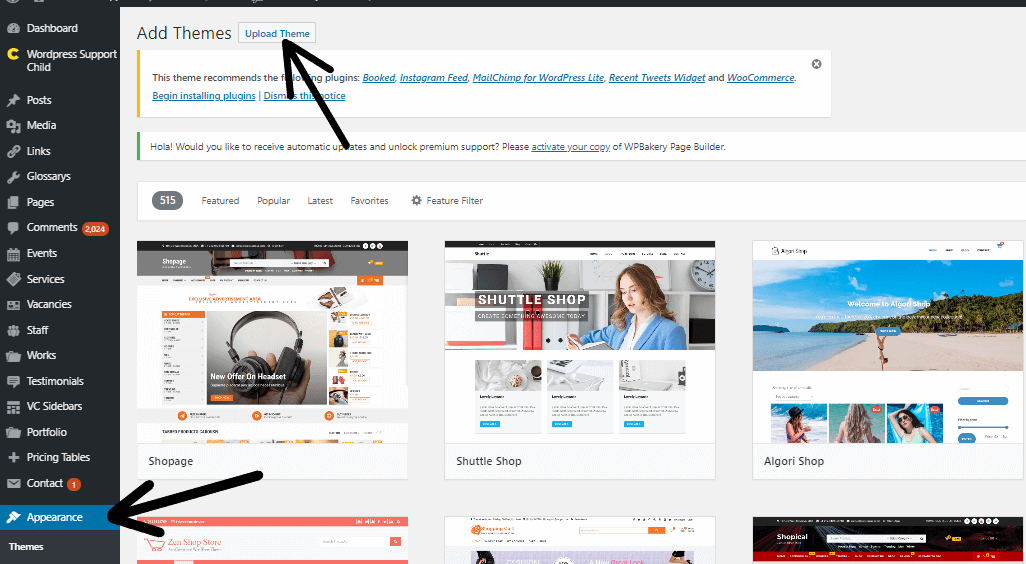Expand the Feature Filter options
The height and width of the screenshot is (564, 1026).
tap(447, 201)
